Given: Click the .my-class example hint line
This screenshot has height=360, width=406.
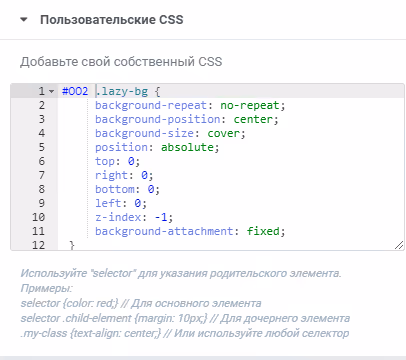Looking at the screenshot, I should [185, 333].
